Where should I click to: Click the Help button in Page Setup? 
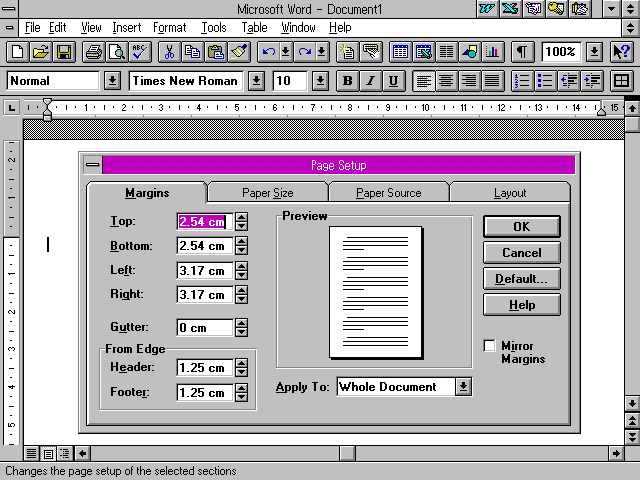pos(522,305)
